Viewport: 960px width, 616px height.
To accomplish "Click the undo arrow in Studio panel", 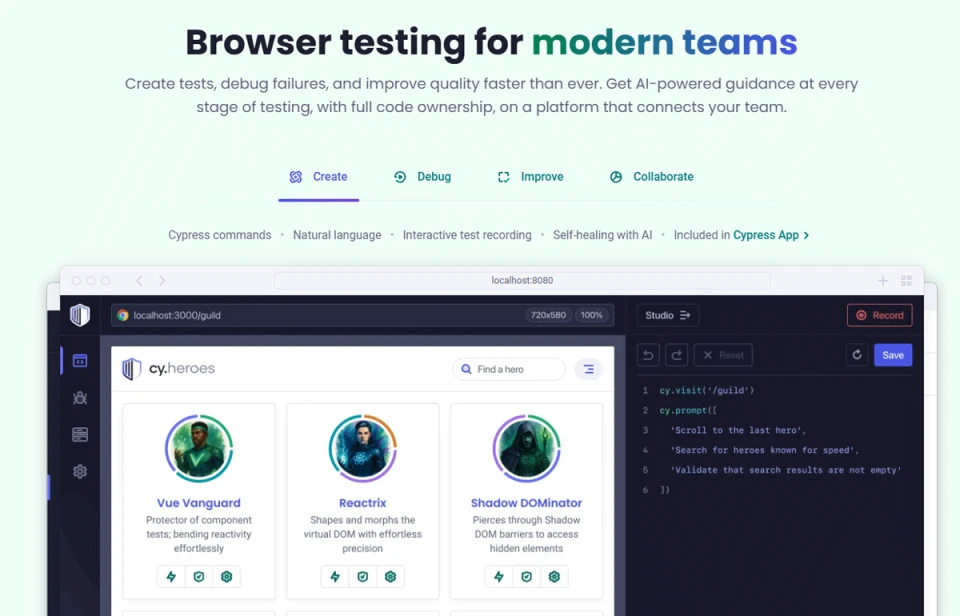I will coord(649,355).
